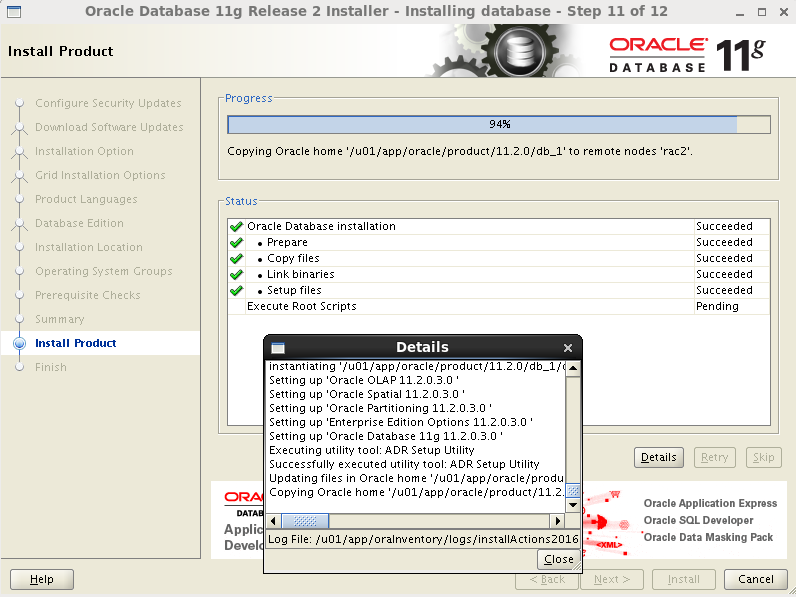This screenshot has width=796, height=597.
Task: Click the Retry button
Action: [x=714, y=457]
